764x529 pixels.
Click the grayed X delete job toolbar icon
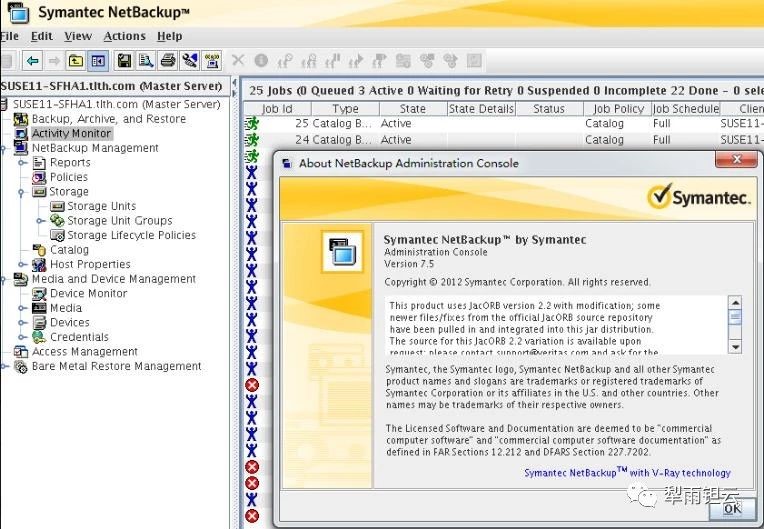238,60
